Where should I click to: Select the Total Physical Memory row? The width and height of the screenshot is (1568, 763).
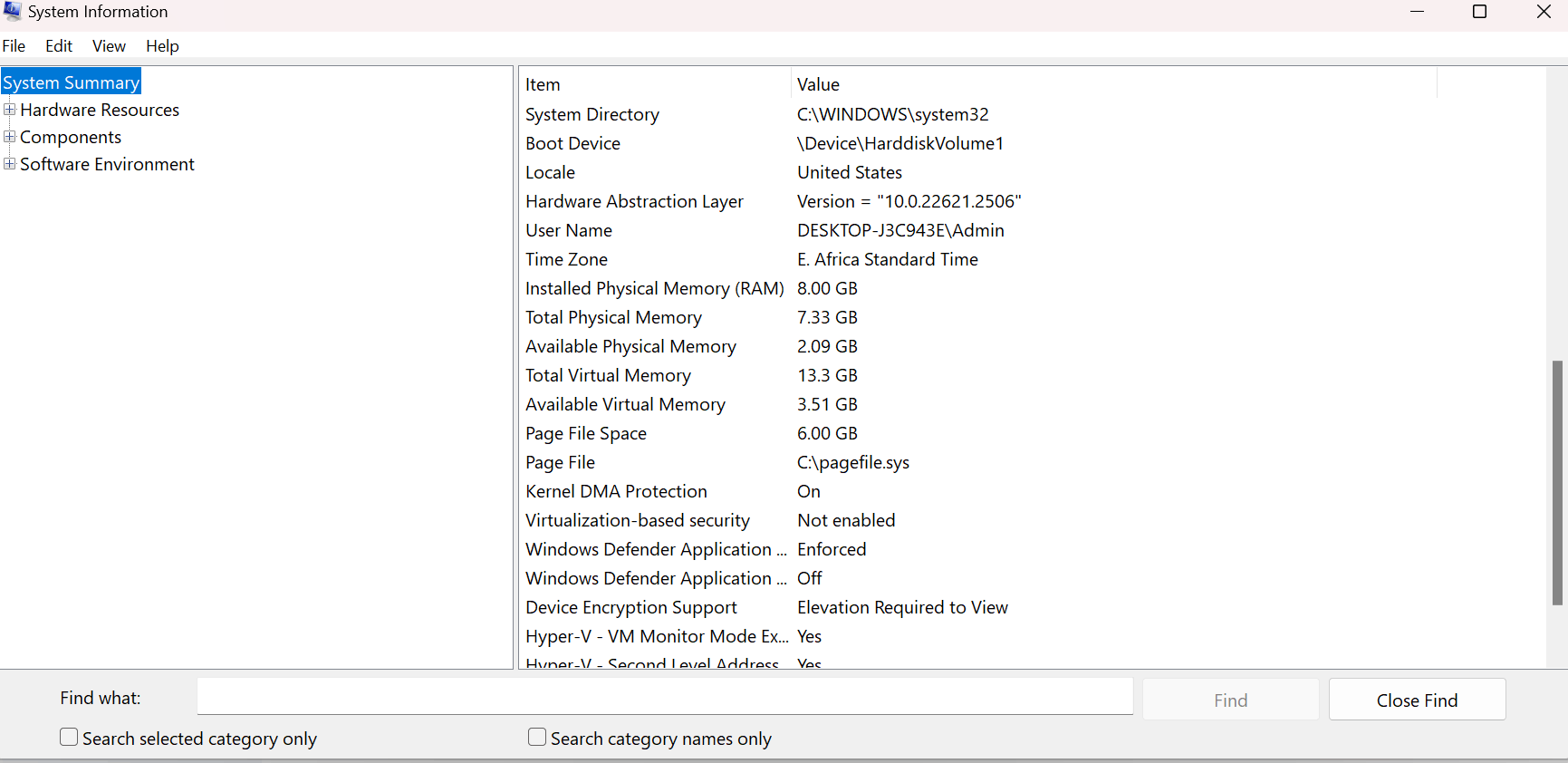(x=978, y=317)
